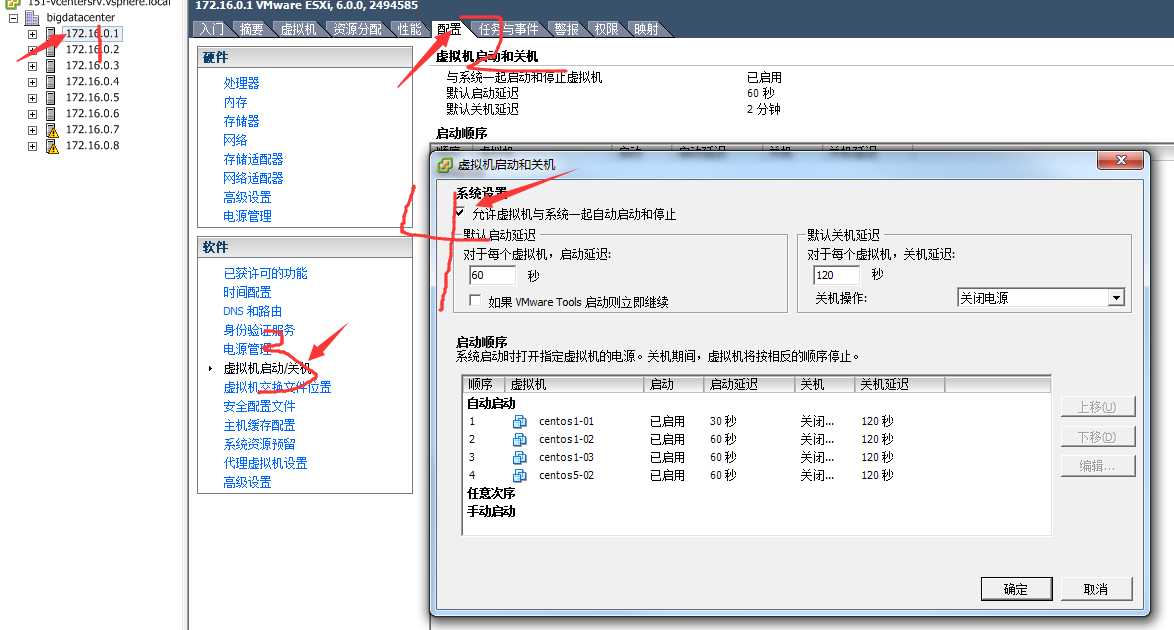
Task: Expand the 172.16.0.3 host node
Action: point(32,66)
